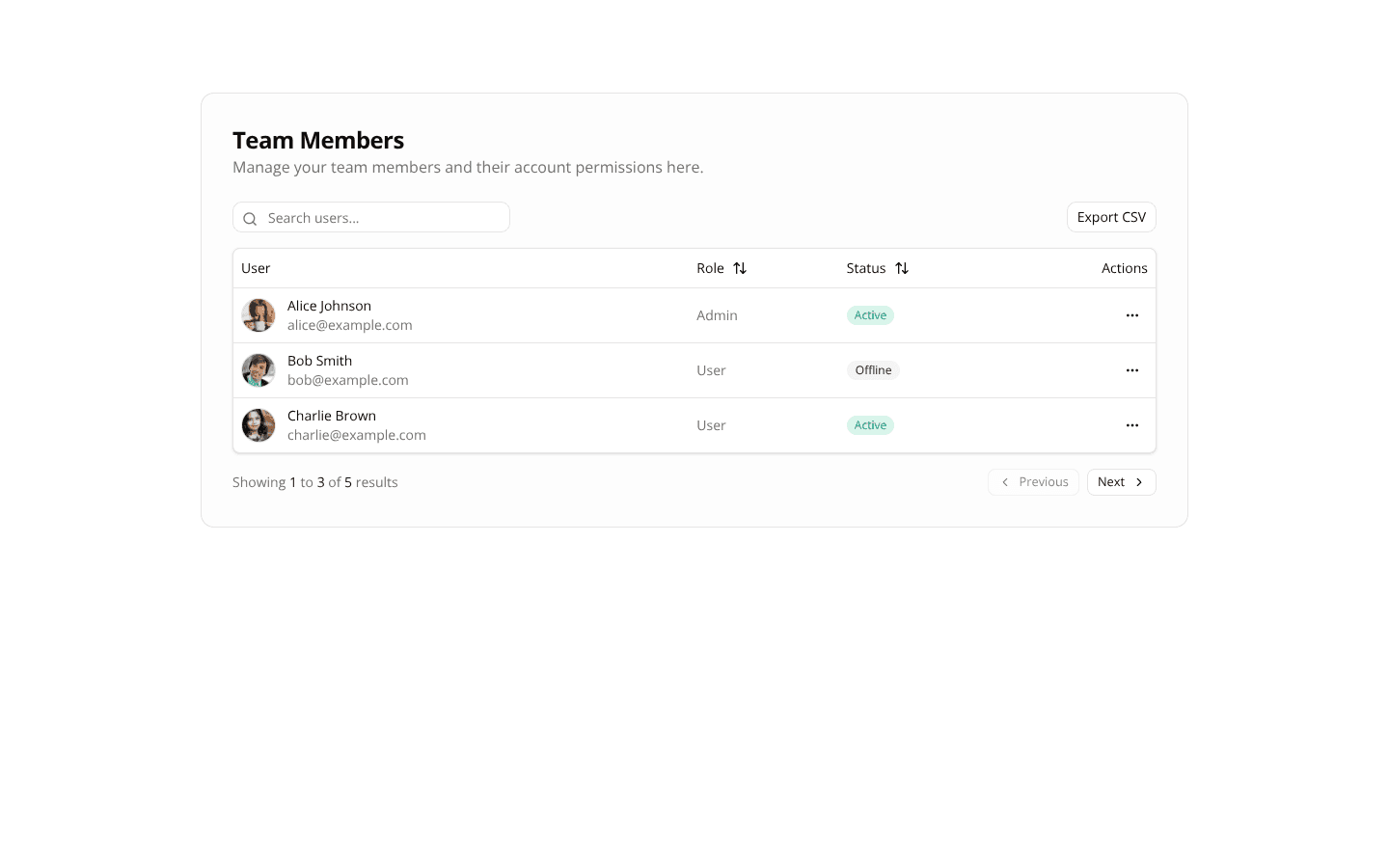Focus the Search users field
The height and width of the screenshot is (868, 1389).
(x=384, y=218)
